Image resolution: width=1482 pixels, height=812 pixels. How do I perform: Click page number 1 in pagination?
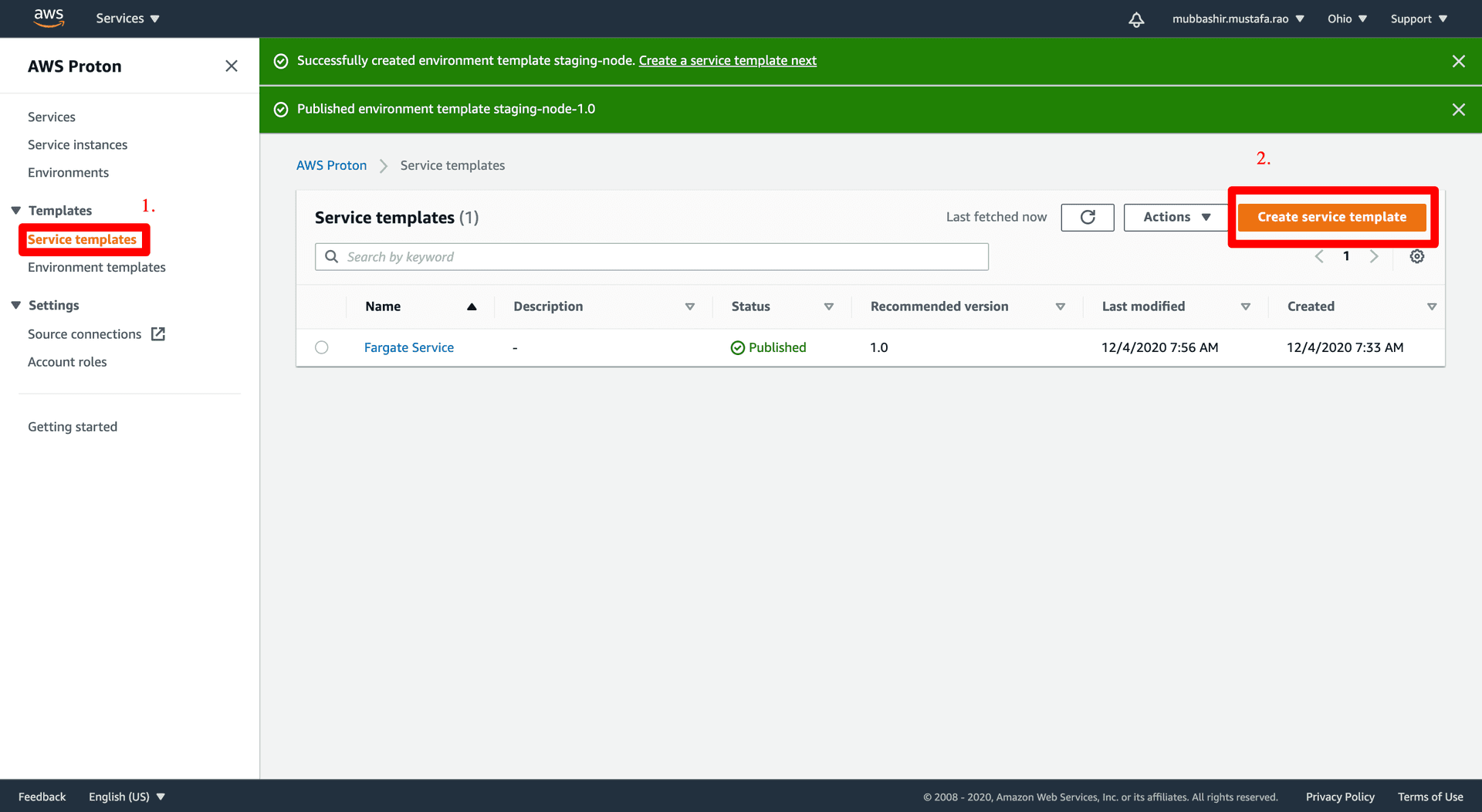point(1346,256)
